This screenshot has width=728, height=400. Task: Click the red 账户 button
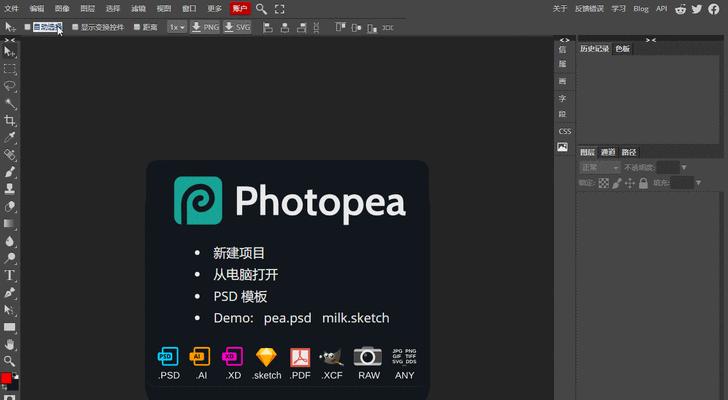click(240, 9)
